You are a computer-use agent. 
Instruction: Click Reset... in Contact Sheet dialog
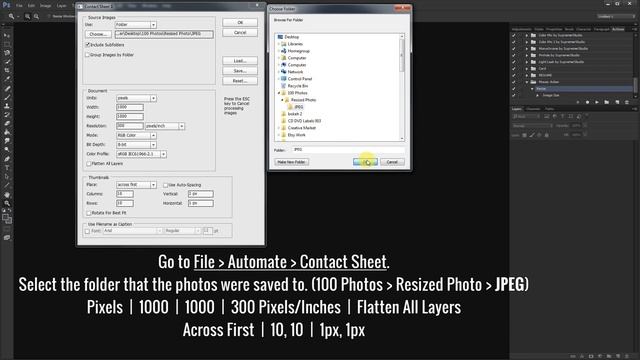[x=240, y=81]
